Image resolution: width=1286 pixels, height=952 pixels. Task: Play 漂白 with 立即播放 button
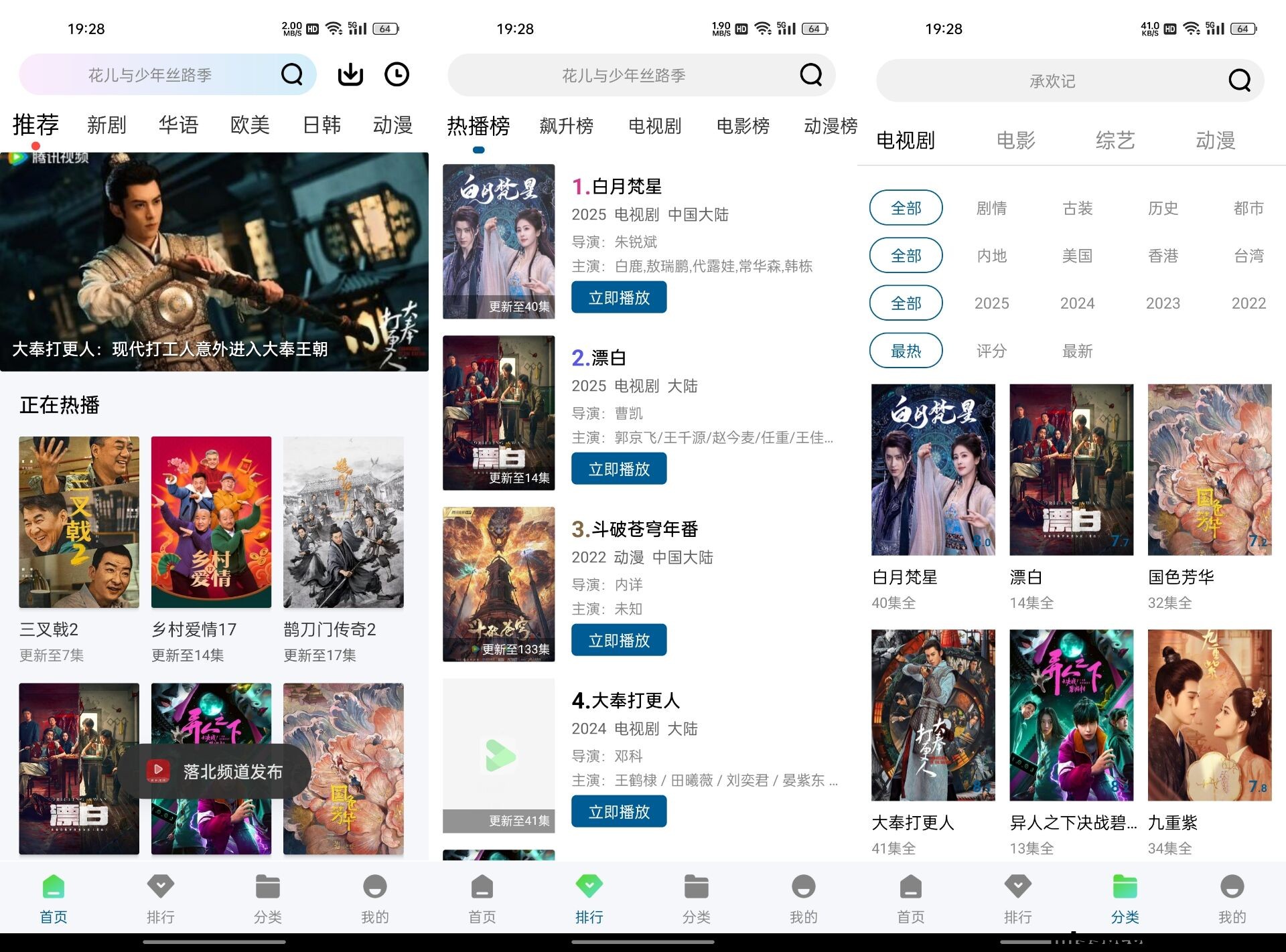tap(619, 469)
